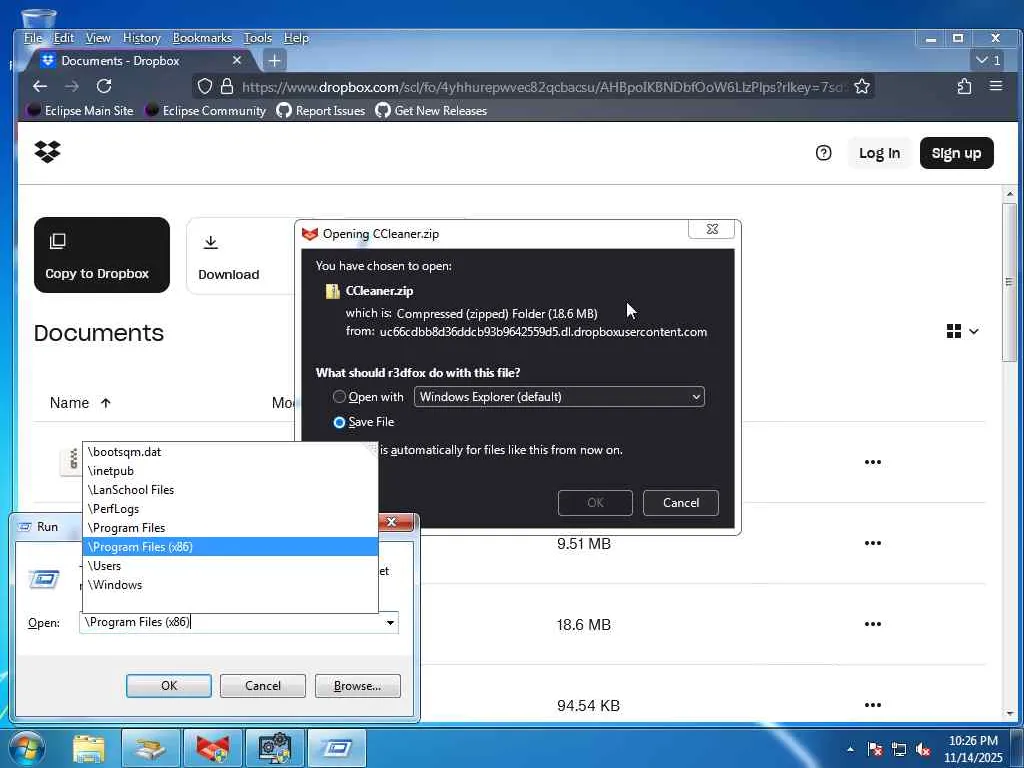This screenshot has width=1024, height=768.
Task: Click Browse... in the Run dialog
Action: [x=357, y=686]
